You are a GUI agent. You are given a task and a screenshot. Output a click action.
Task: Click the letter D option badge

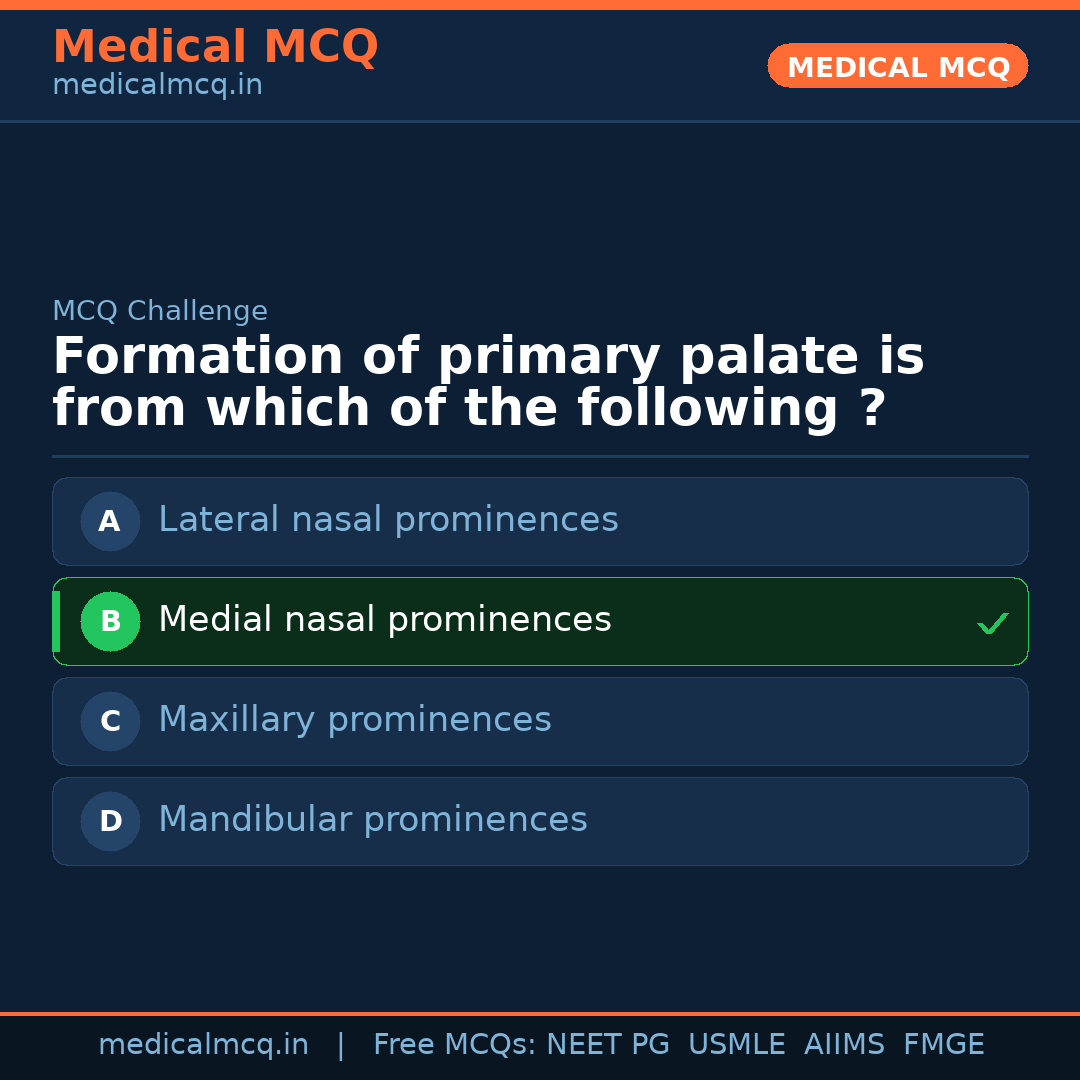tap(110, 821)
